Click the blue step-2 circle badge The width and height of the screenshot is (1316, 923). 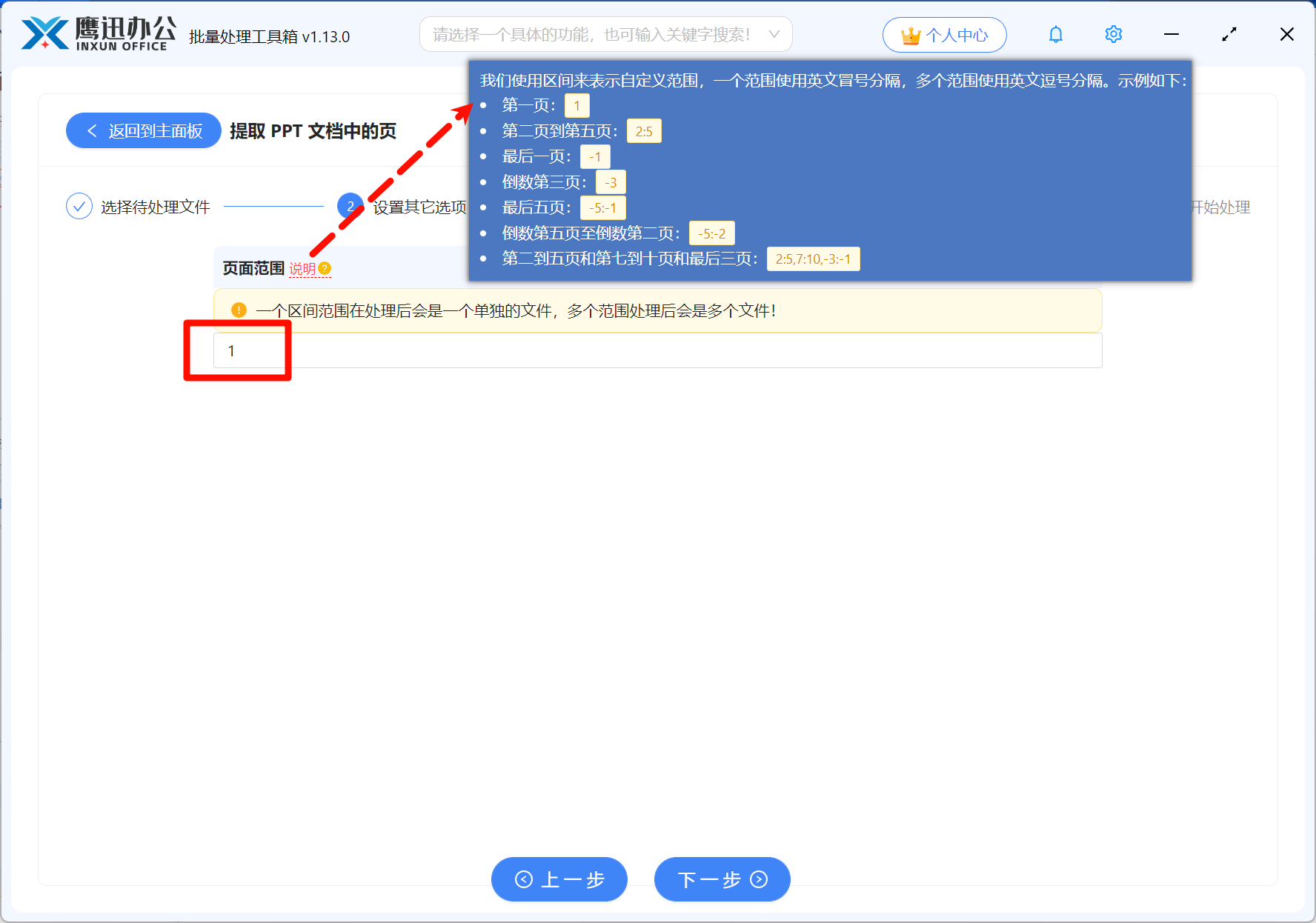350,206
